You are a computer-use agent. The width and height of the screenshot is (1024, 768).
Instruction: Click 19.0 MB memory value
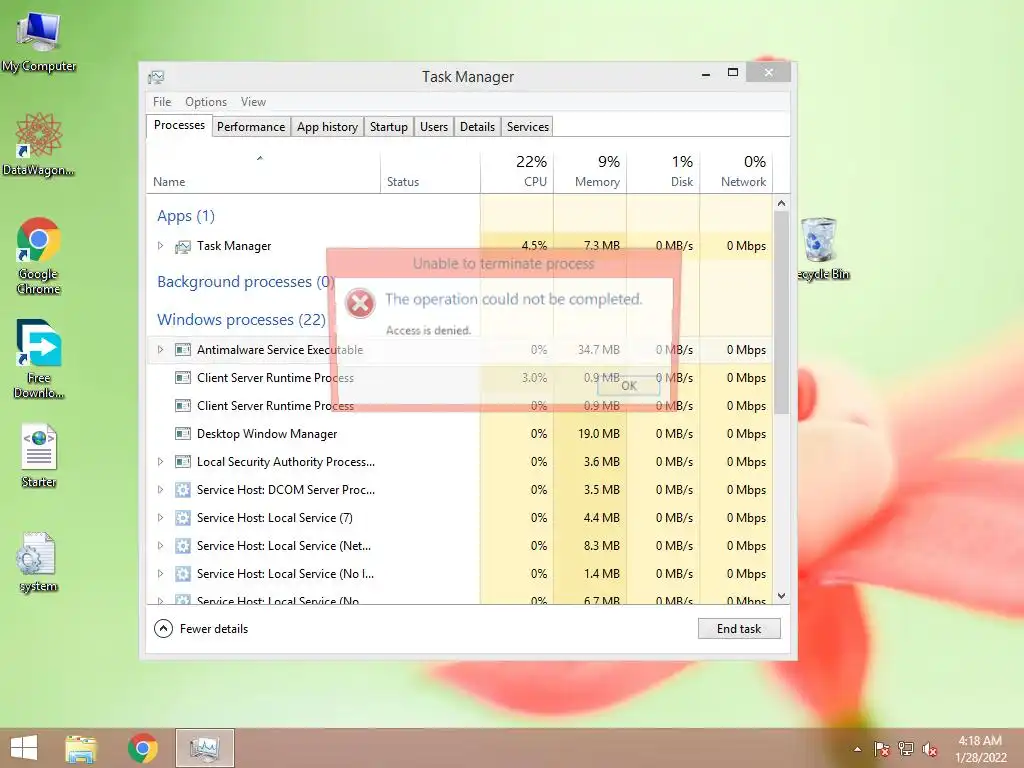pyautogui.click(x=599, y=434)
